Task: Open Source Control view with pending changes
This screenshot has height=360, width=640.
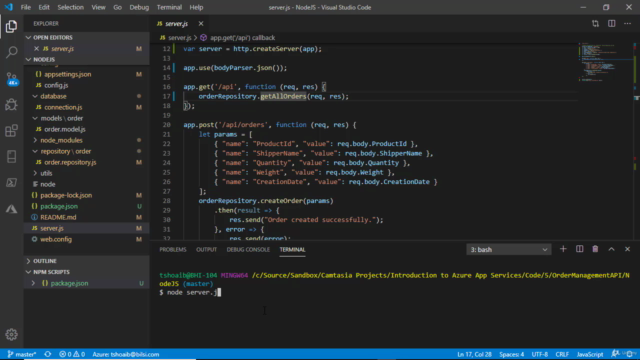Action: [x=11, y=78]
